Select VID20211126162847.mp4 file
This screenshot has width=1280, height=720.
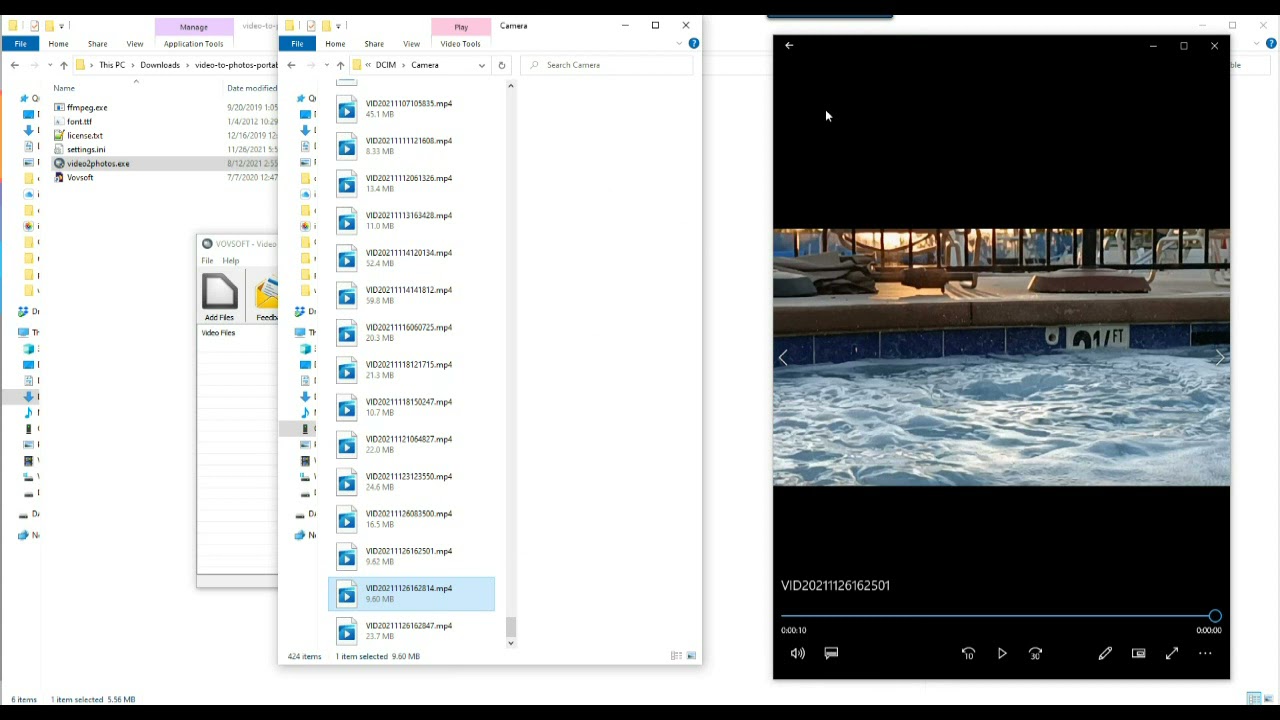pos(411,631)
